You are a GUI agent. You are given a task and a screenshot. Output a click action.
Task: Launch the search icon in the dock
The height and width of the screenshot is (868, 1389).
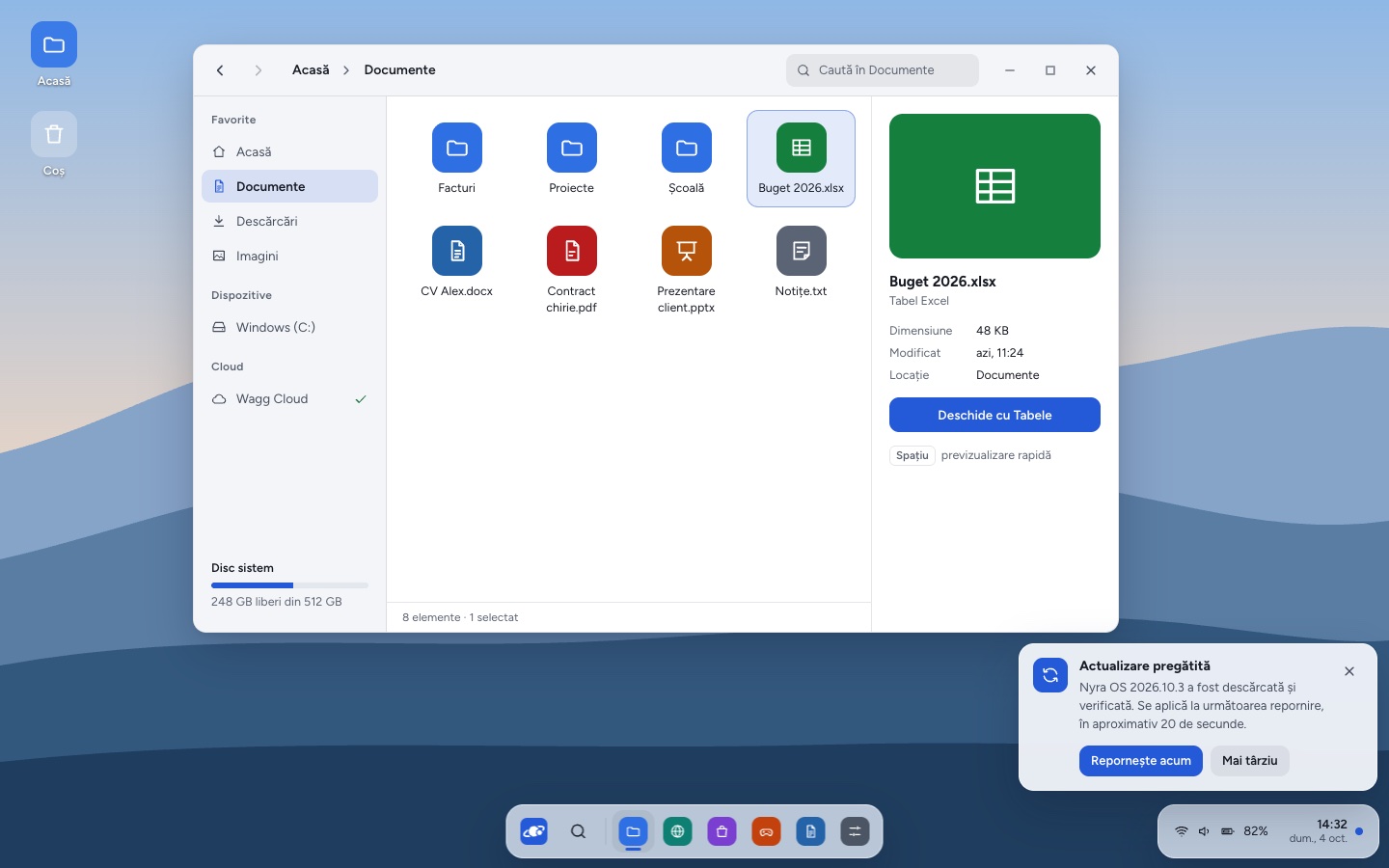pyautogui.click(x=578, y=831)
